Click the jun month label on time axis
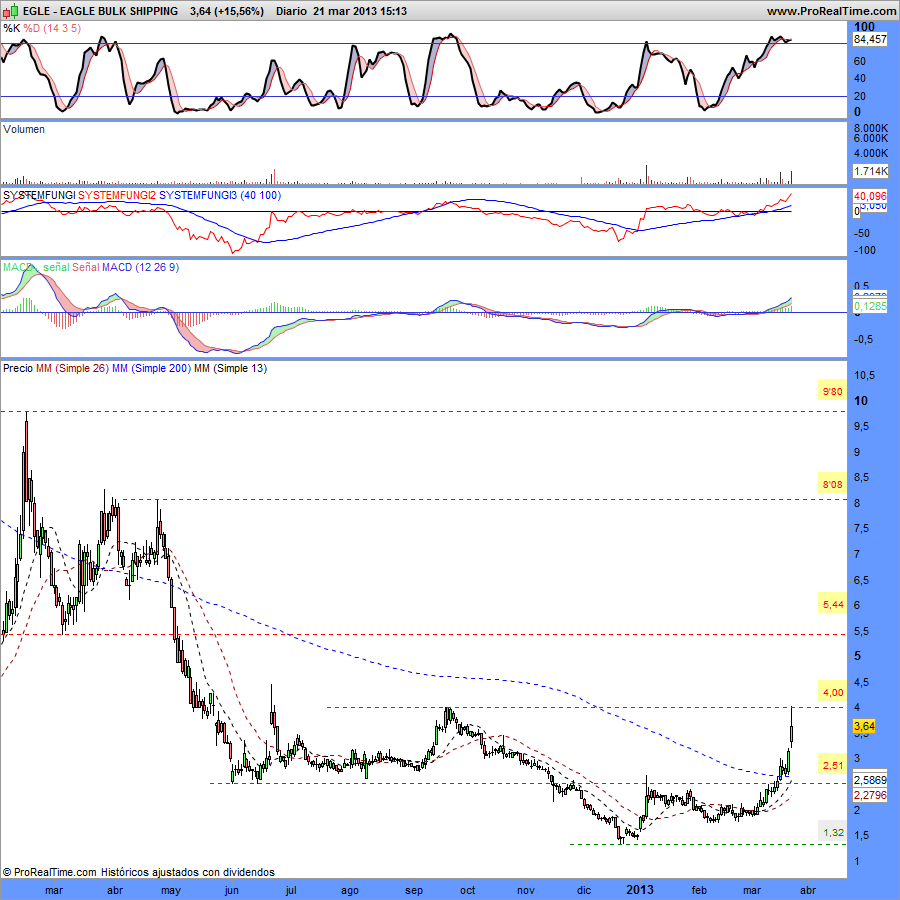This screenshot has height=900, width=900. point(231,890)
